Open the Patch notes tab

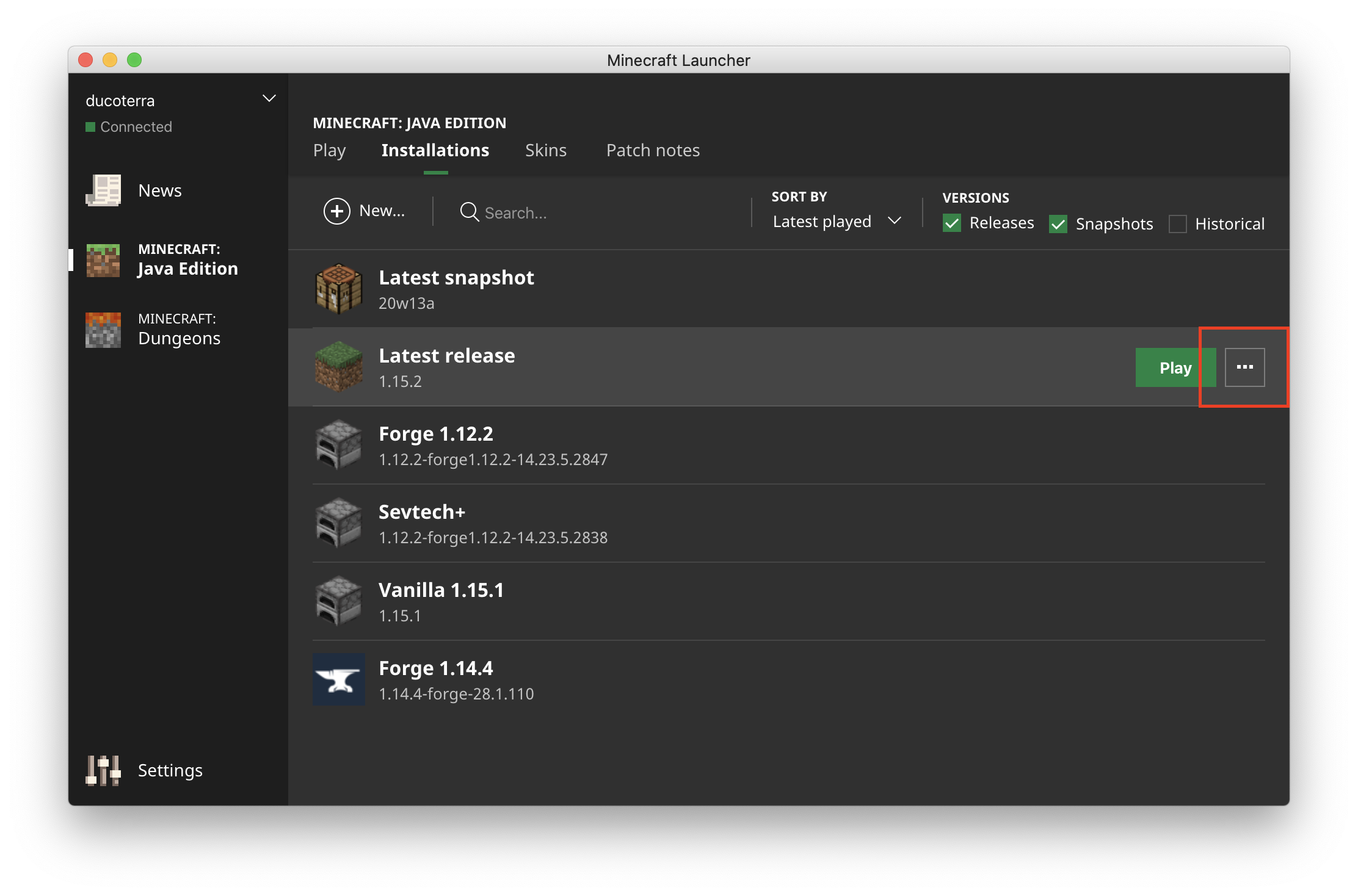[653, 150]
